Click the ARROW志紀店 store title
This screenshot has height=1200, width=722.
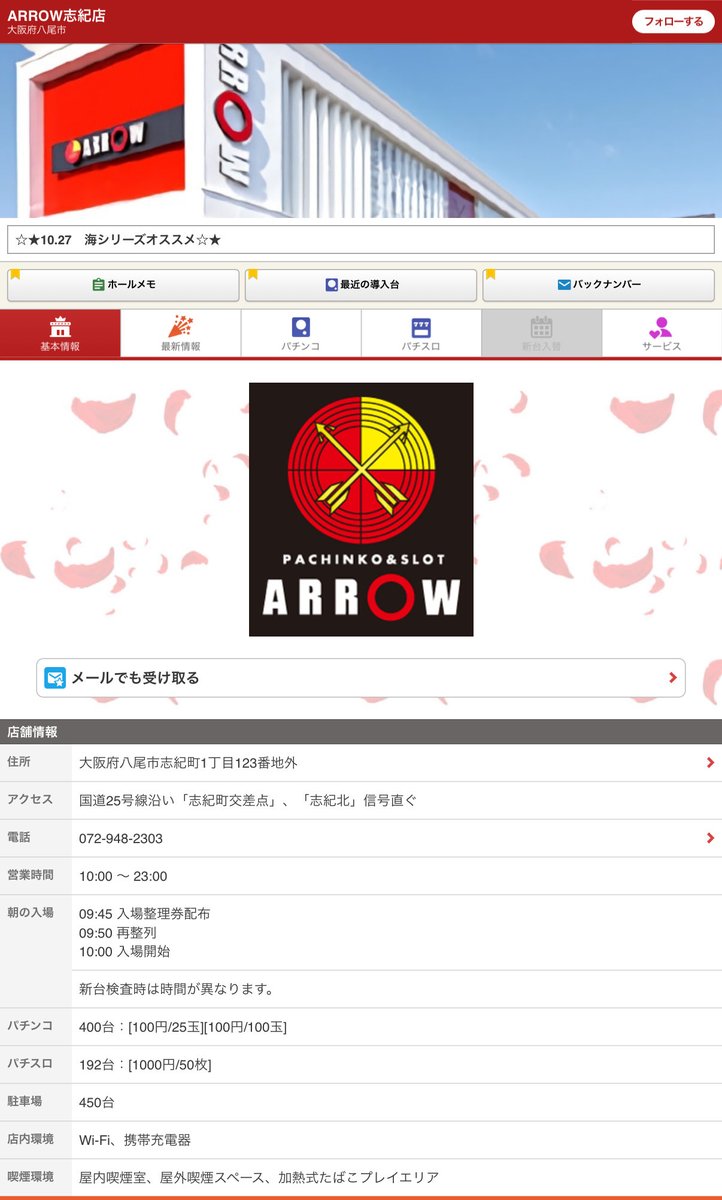(56, 15)
